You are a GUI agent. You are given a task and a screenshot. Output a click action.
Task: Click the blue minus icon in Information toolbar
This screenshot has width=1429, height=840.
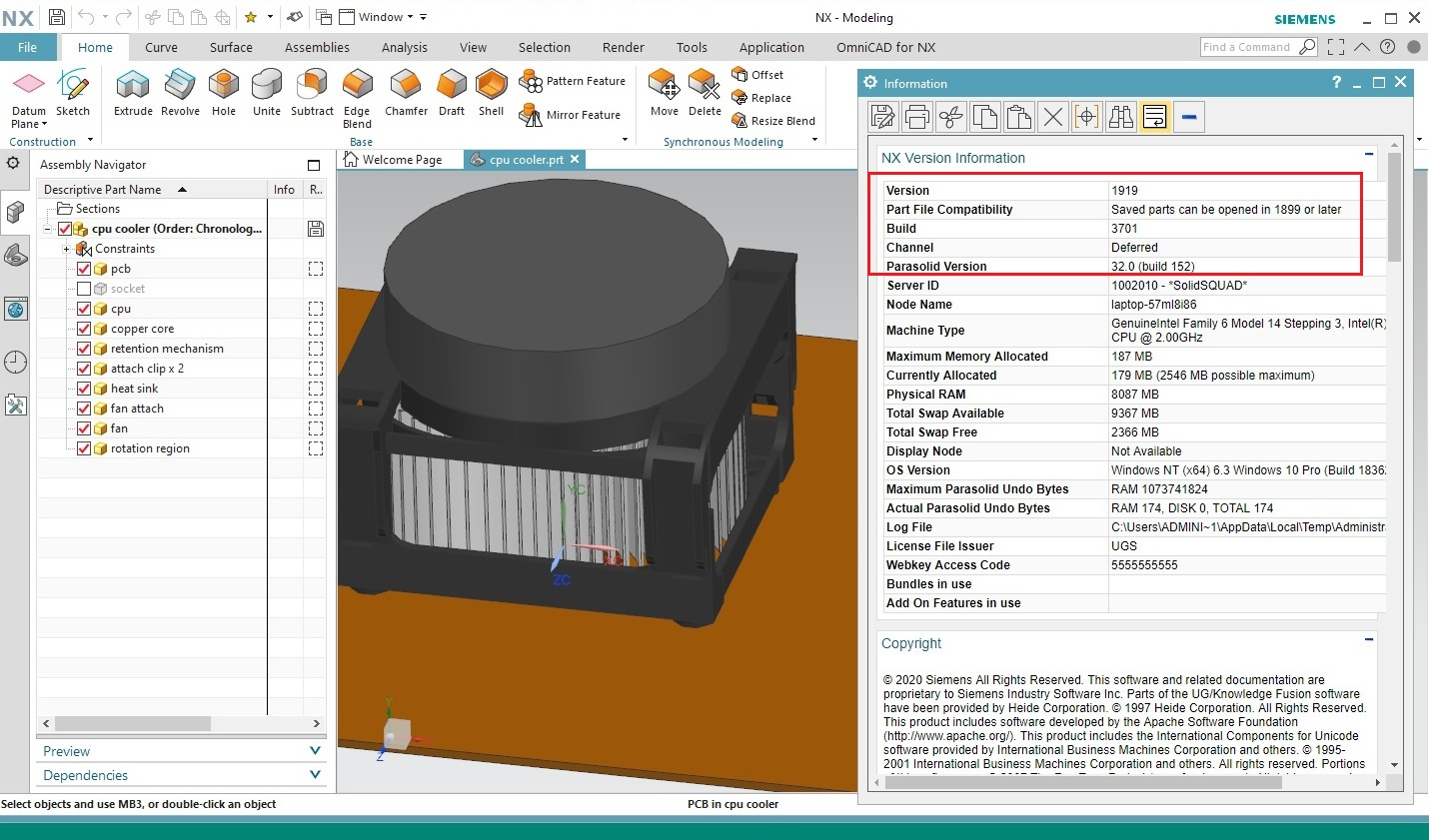[x=1189, y=117]
